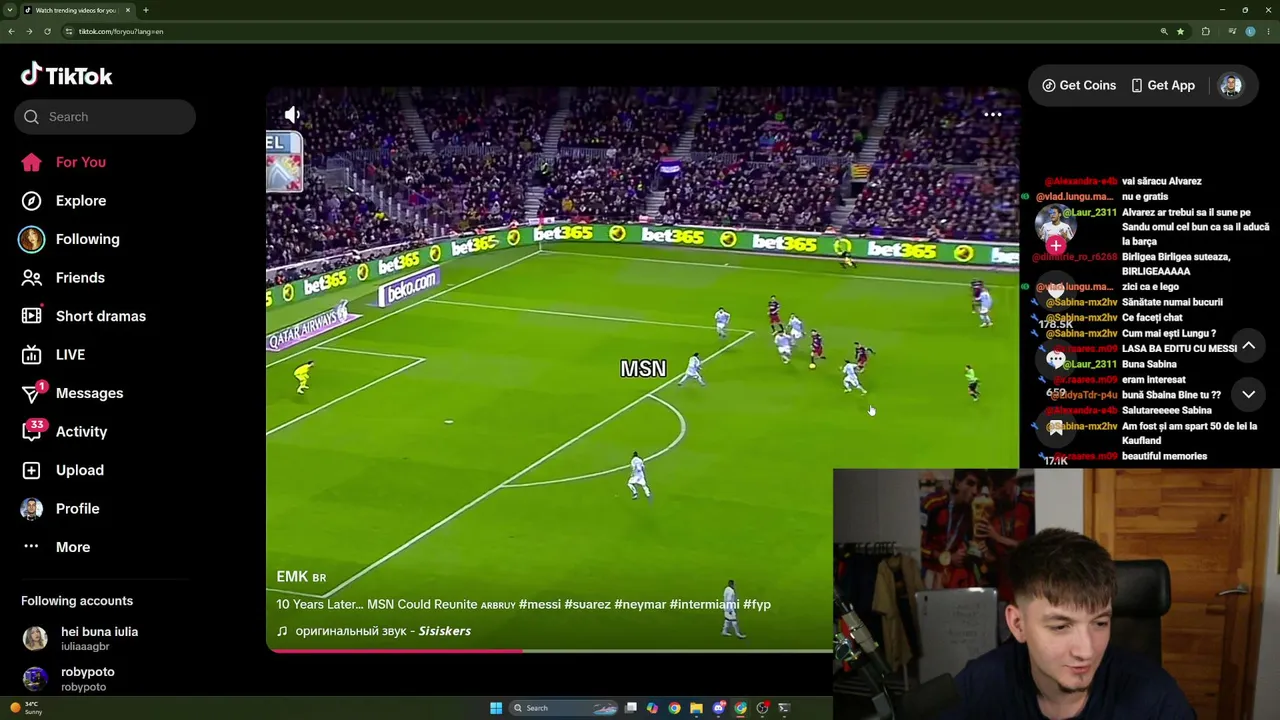Open Short dramas section
Screen dimensions: 1280x720
[x=83, y=316]
